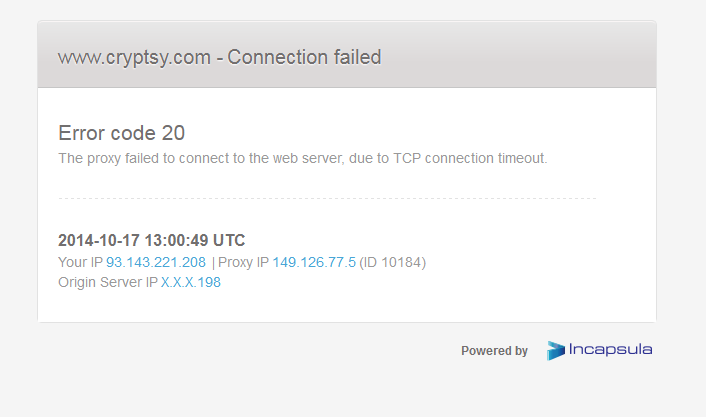Image resolution: width=706 pixels, height=417 pixels.
Task: Click the Incapsula blue logo icon
Action: tap(556, 350)
